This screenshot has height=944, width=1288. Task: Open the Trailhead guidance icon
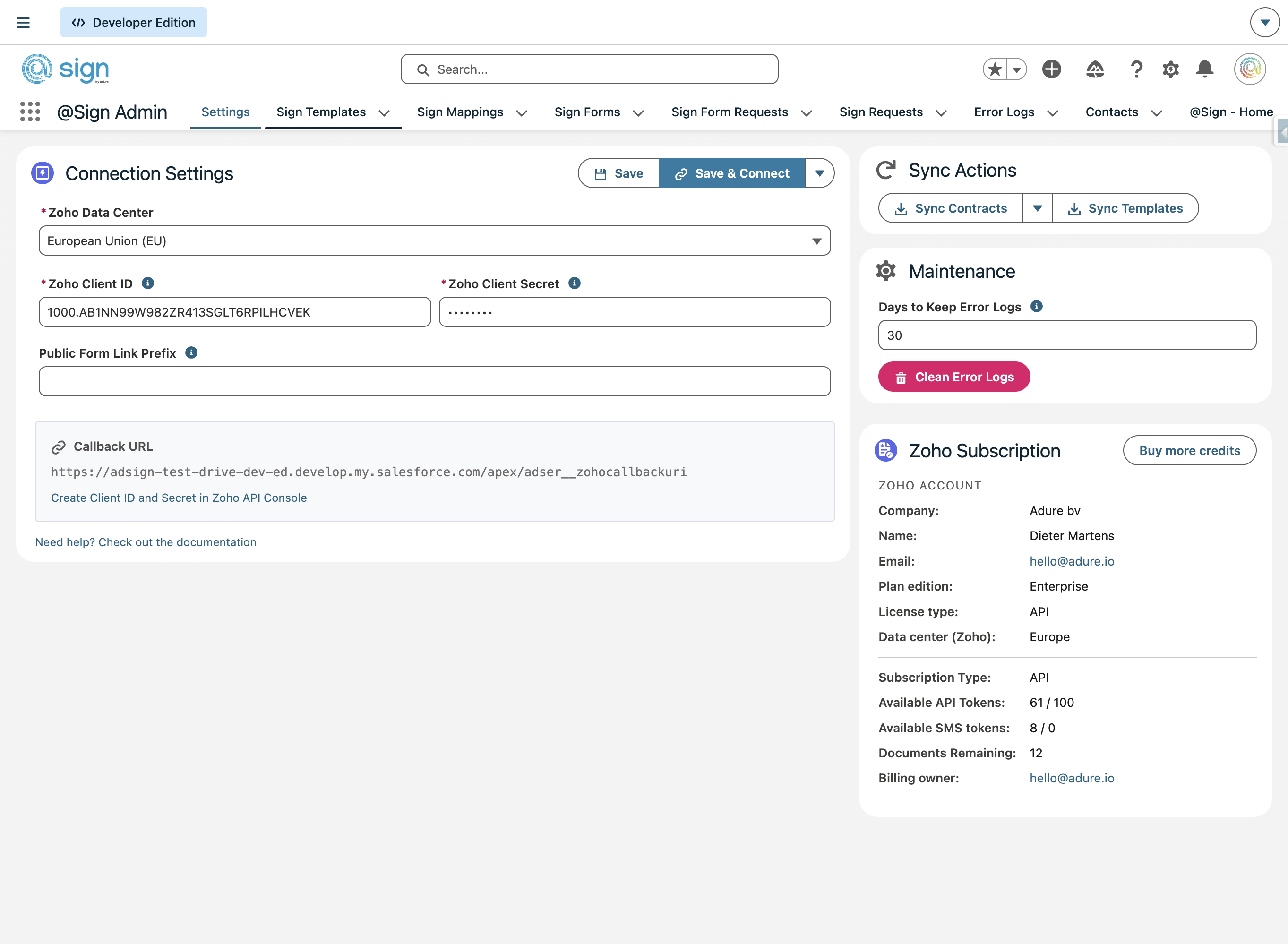click(x=1094, y=69)
